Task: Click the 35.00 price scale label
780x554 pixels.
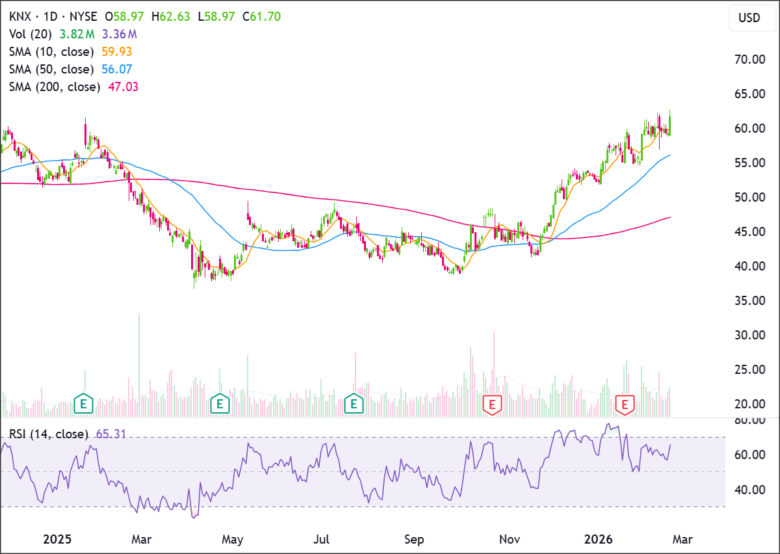Action: pyautogui.click(x=749, y=301)
